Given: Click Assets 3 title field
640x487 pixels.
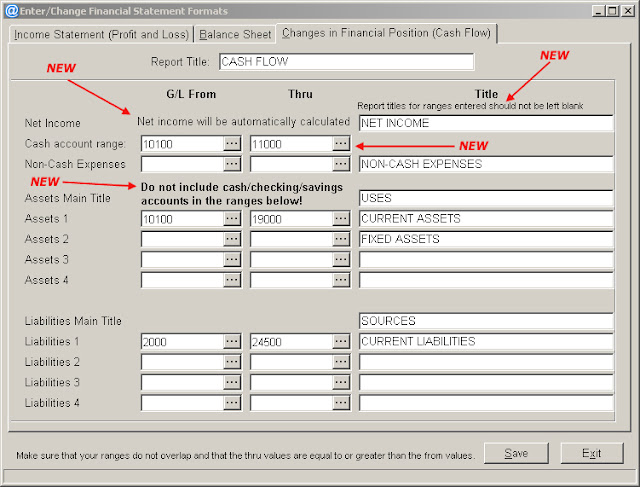Looking at the screenshot, I should coord(486,260).
